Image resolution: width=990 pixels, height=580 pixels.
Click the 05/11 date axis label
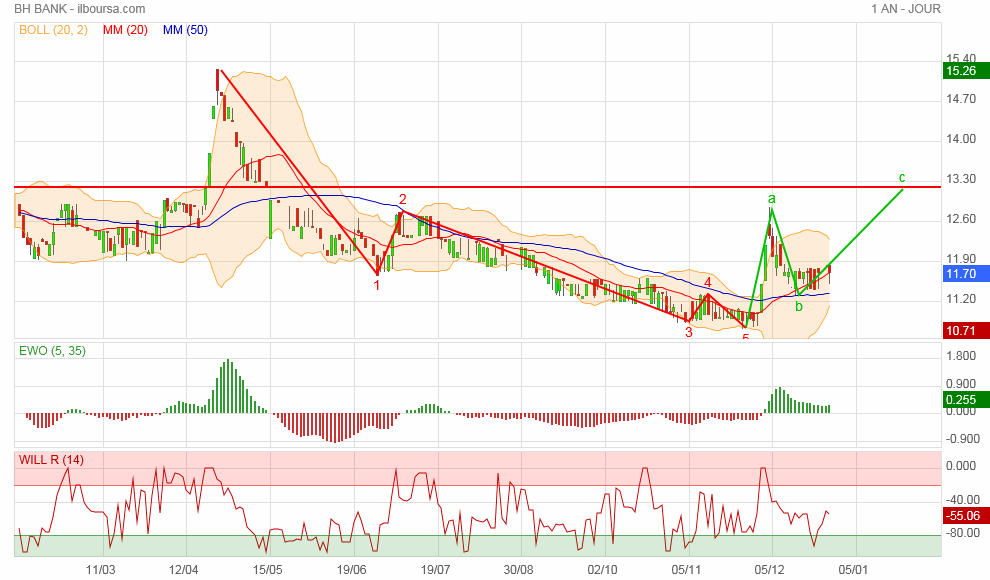tap(686, 570)
